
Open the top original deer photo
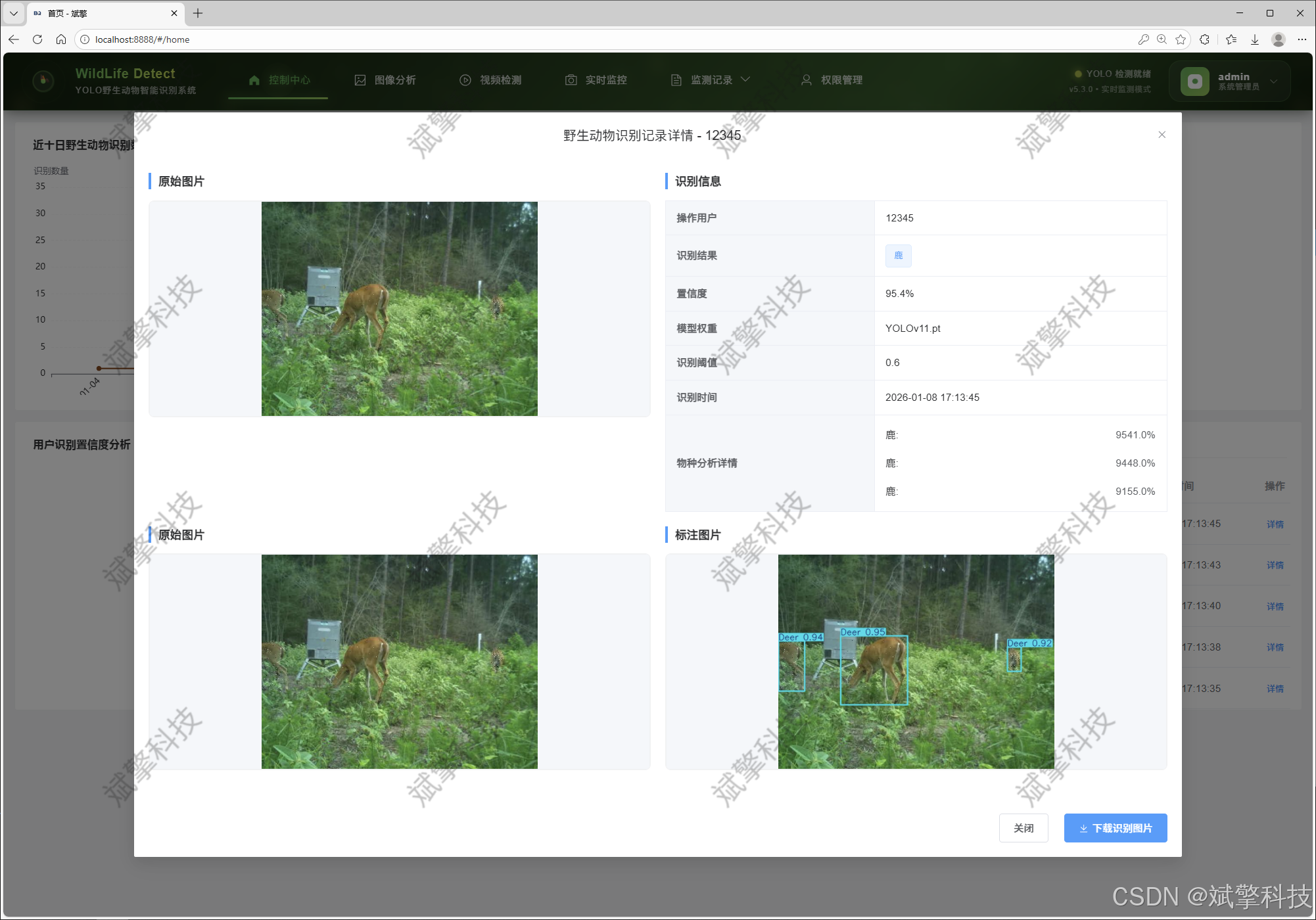click(x=399, y=308)
